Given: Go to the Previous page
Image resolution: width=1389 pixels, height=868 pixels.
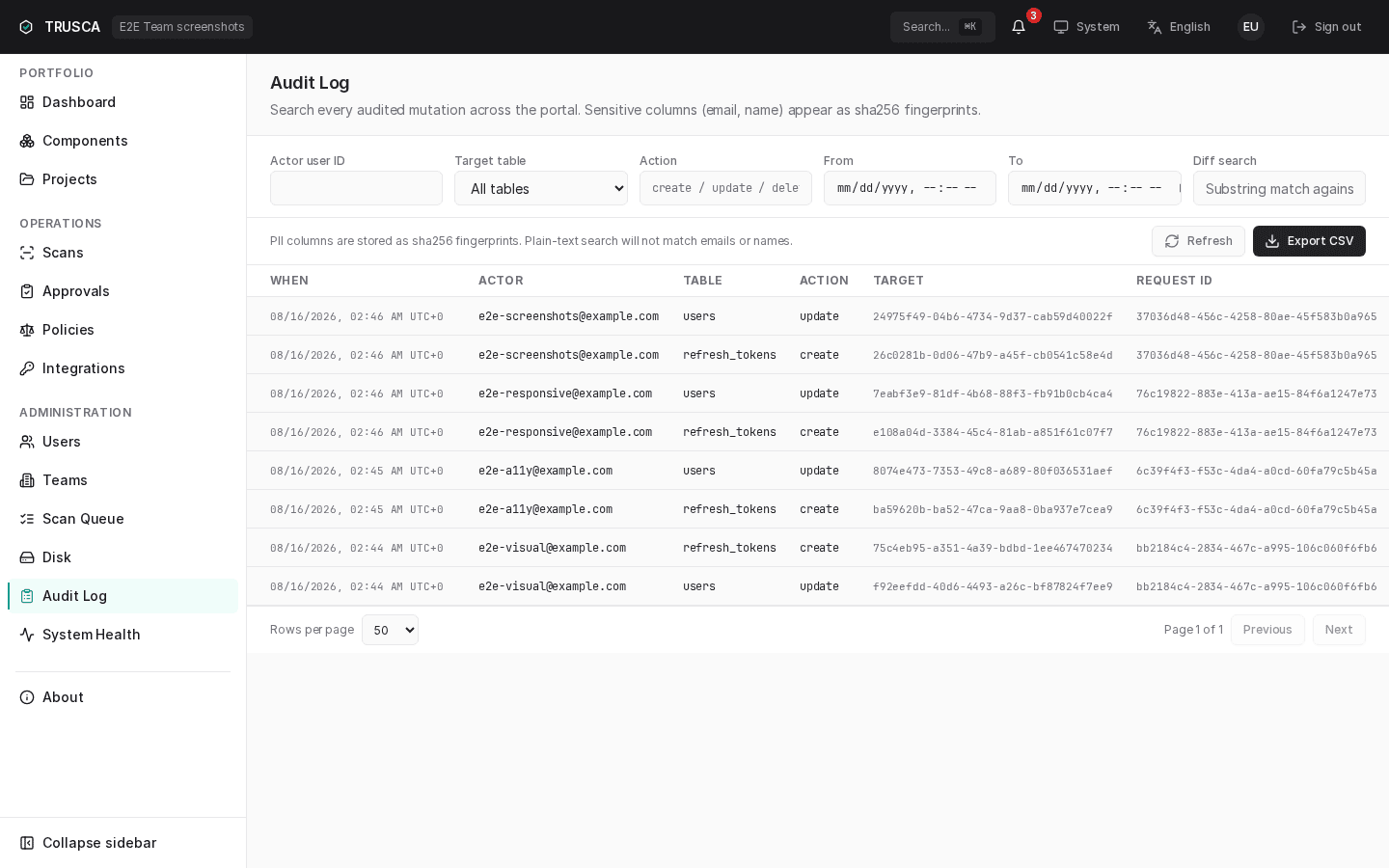Looking at the screenshot, I should [1267, 630].
